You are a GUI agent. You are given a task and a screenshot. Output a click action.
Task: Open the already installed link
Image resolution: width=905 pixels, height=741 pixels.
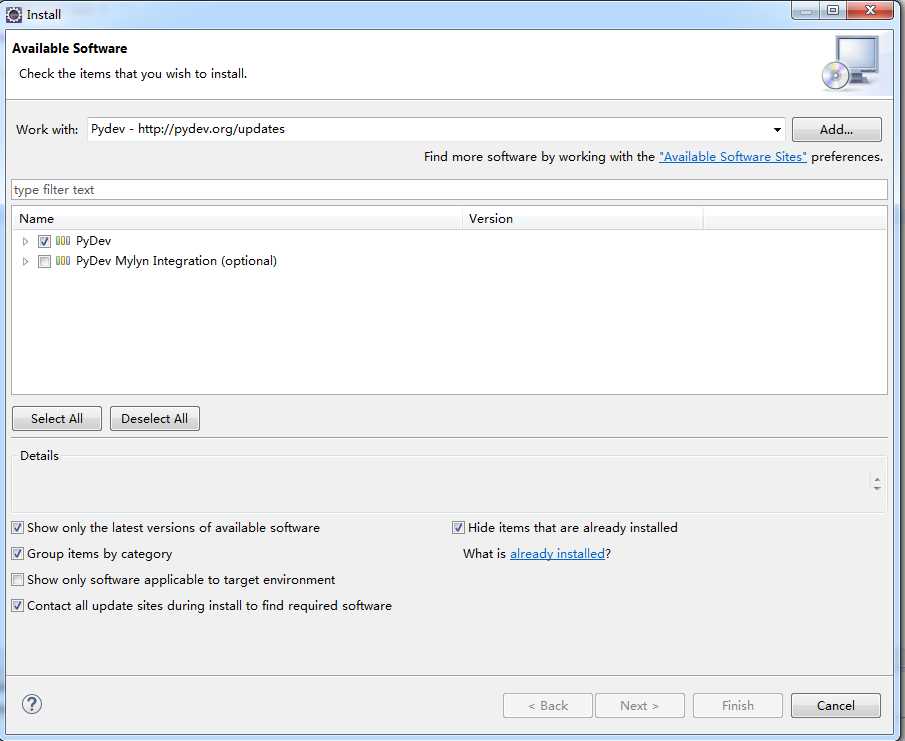tap(557, 553)
